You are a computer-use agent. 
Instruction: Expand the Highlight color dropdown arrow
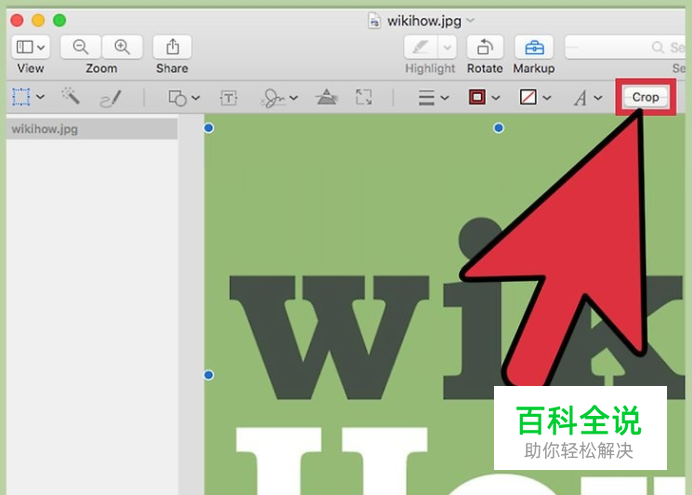pos(448,47)
